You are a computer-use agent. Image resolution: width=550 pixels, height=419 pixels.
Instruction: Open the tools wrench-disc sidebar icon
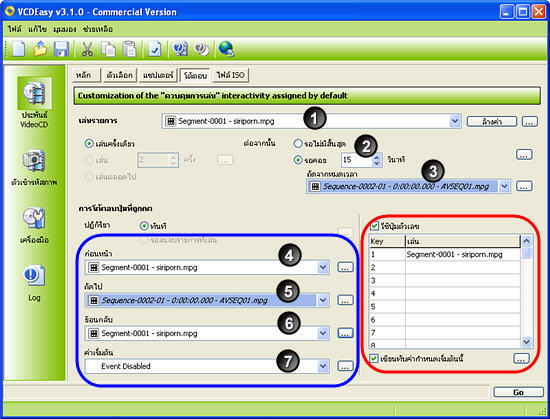click(34, 218)
